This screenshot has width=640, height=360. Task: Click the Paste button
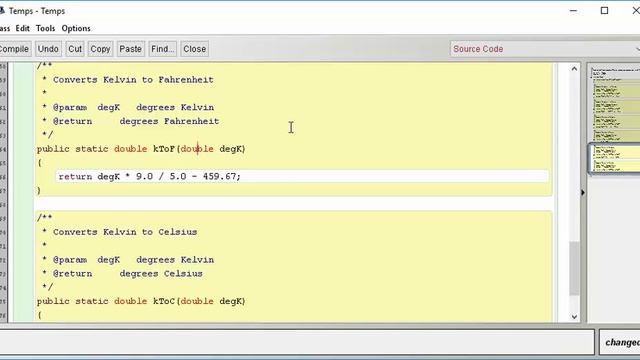(x=131, y=49)
